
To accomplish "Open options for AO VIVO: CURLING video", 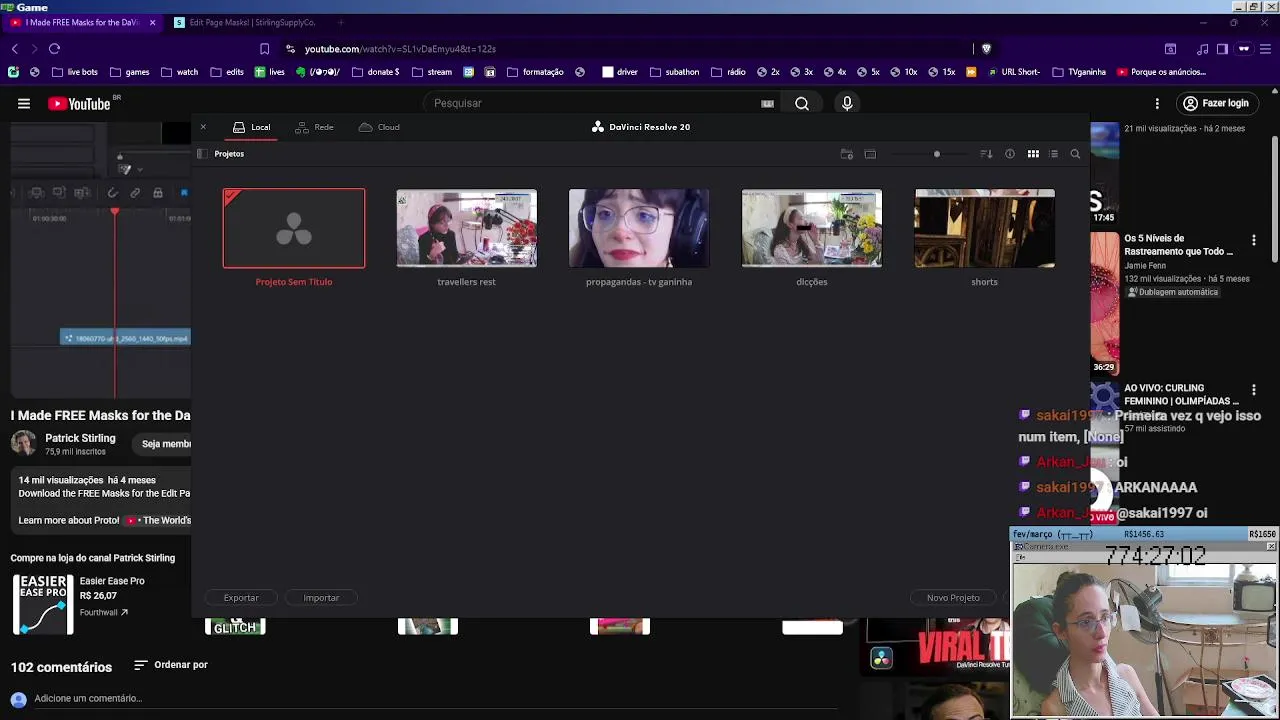I will (x=1254, y=391).
